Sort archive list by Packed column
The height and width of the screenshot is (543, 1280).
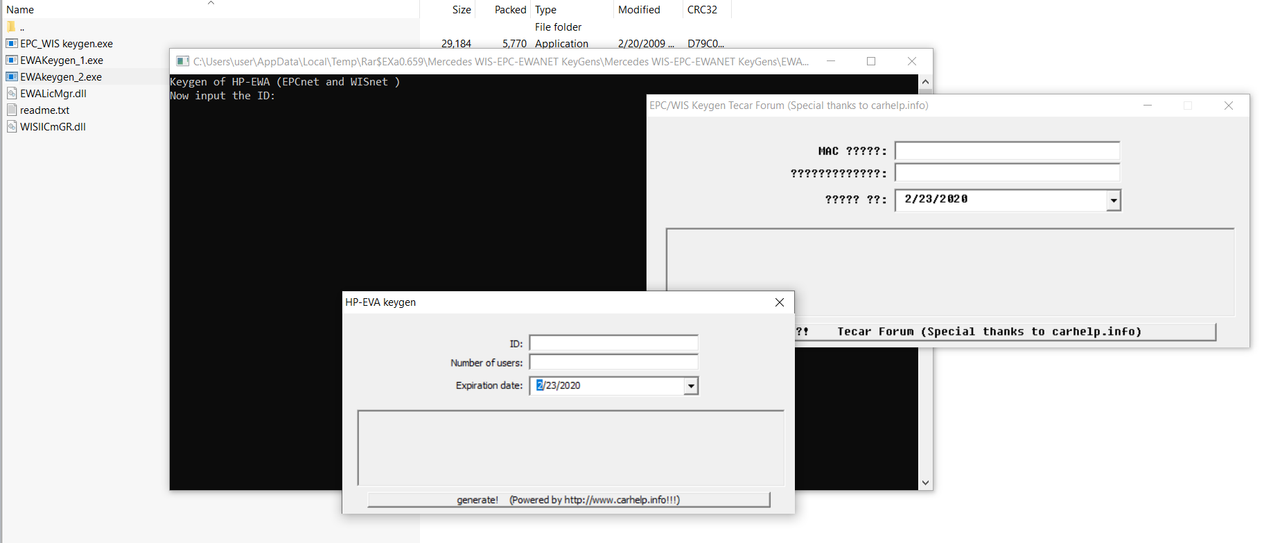point(510,10)
